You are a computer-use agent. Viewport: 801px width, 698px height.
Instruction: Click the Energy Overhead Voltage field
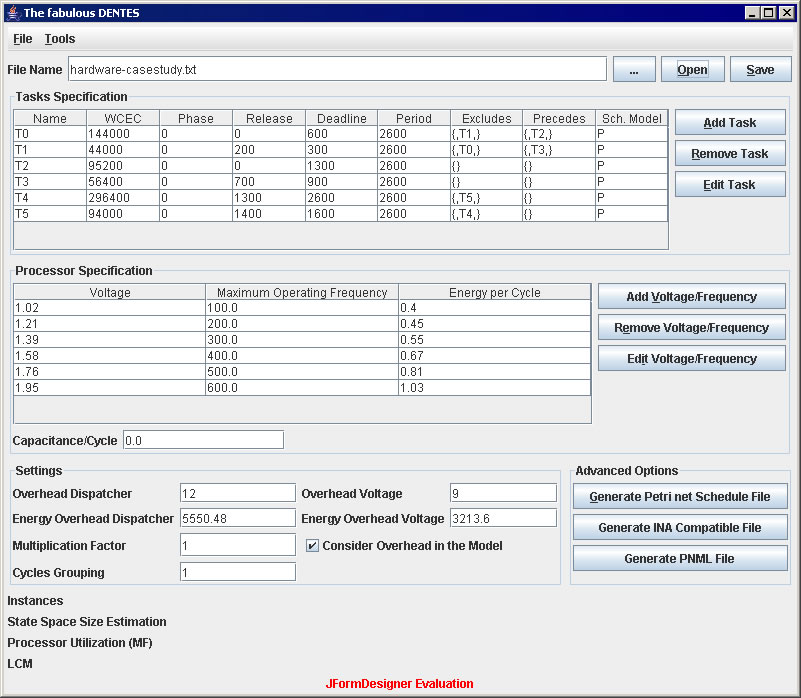(x=503, y=518)
